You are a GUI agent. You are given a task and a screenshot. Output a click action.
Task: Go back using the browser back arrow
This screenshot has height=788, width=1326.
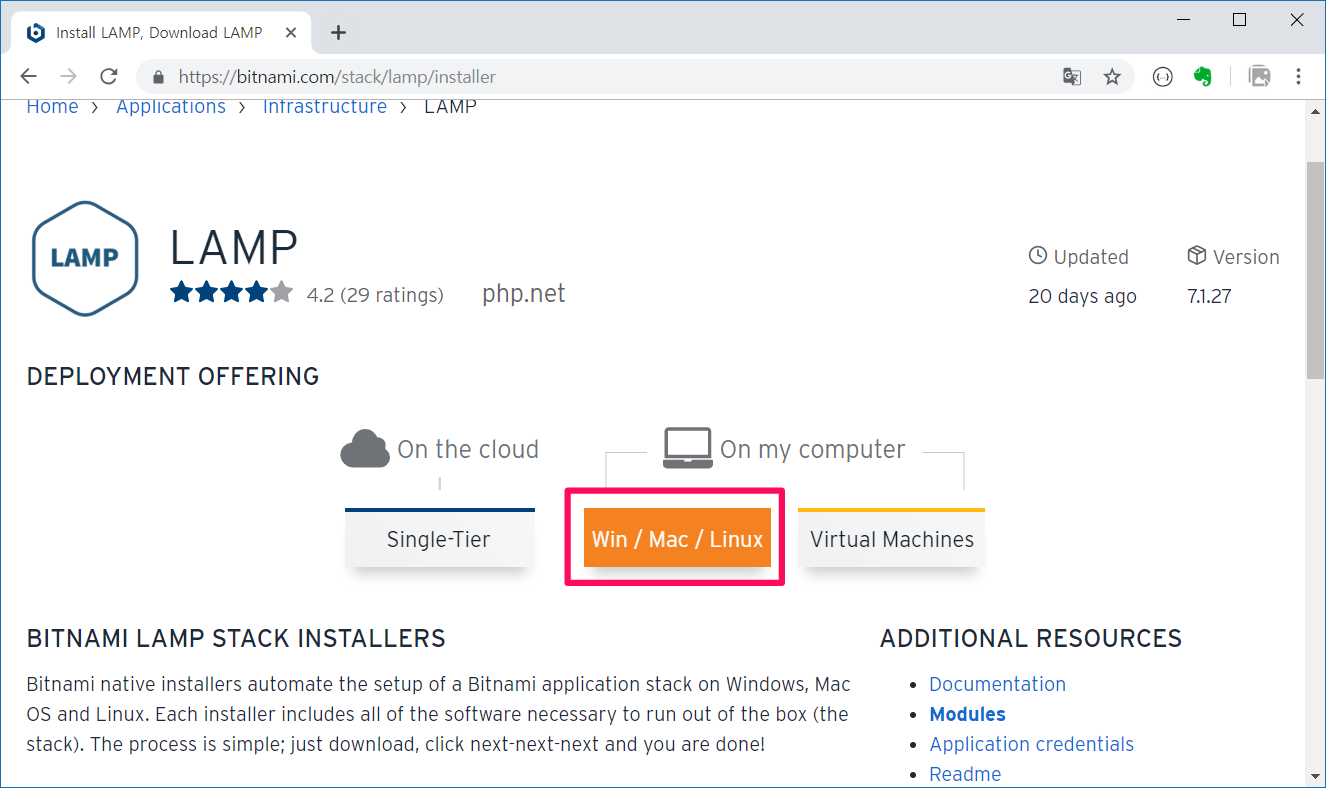point(28,77)
